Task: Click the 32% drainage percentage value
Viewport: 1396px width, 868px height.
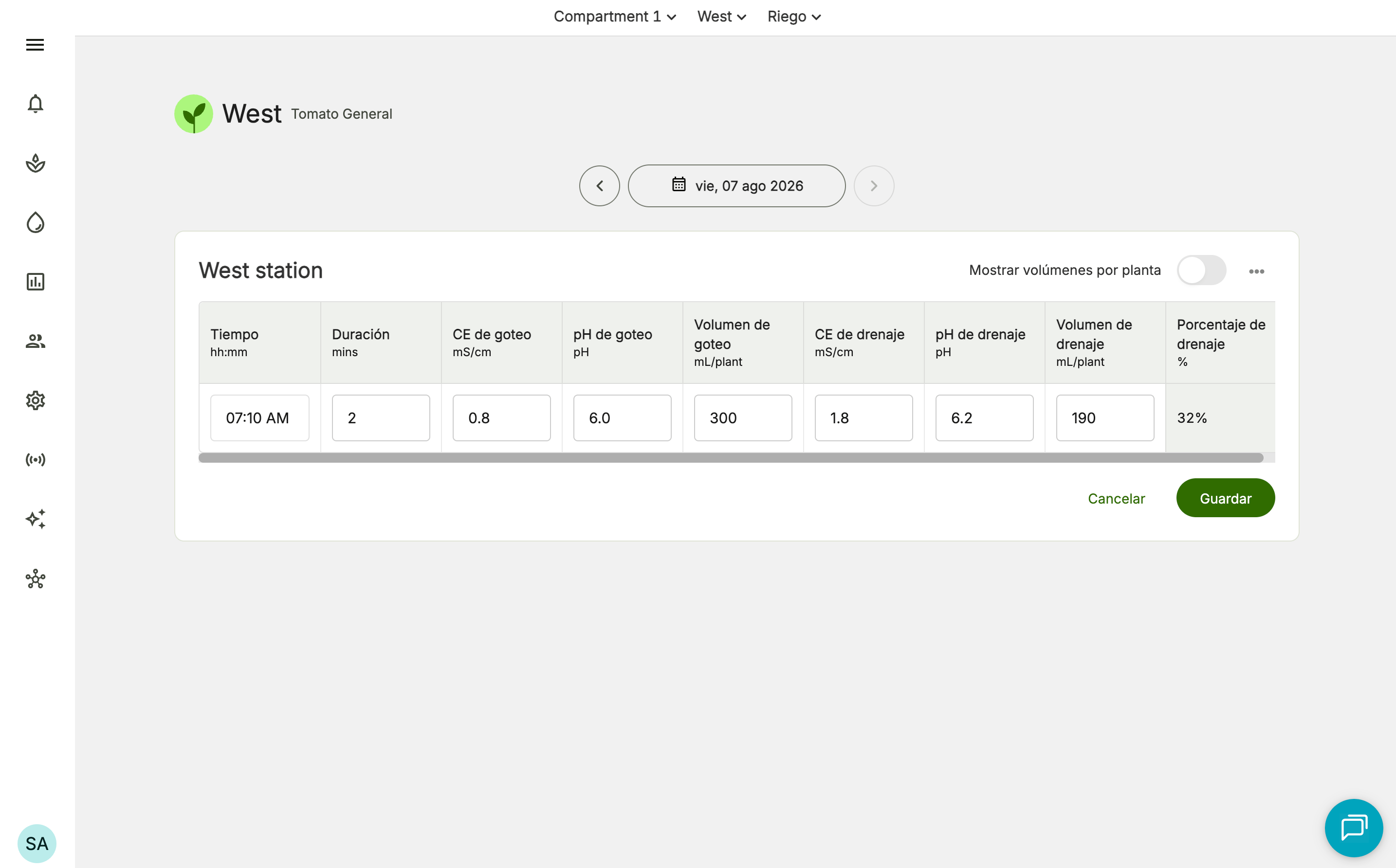Action: point(1192,418)
